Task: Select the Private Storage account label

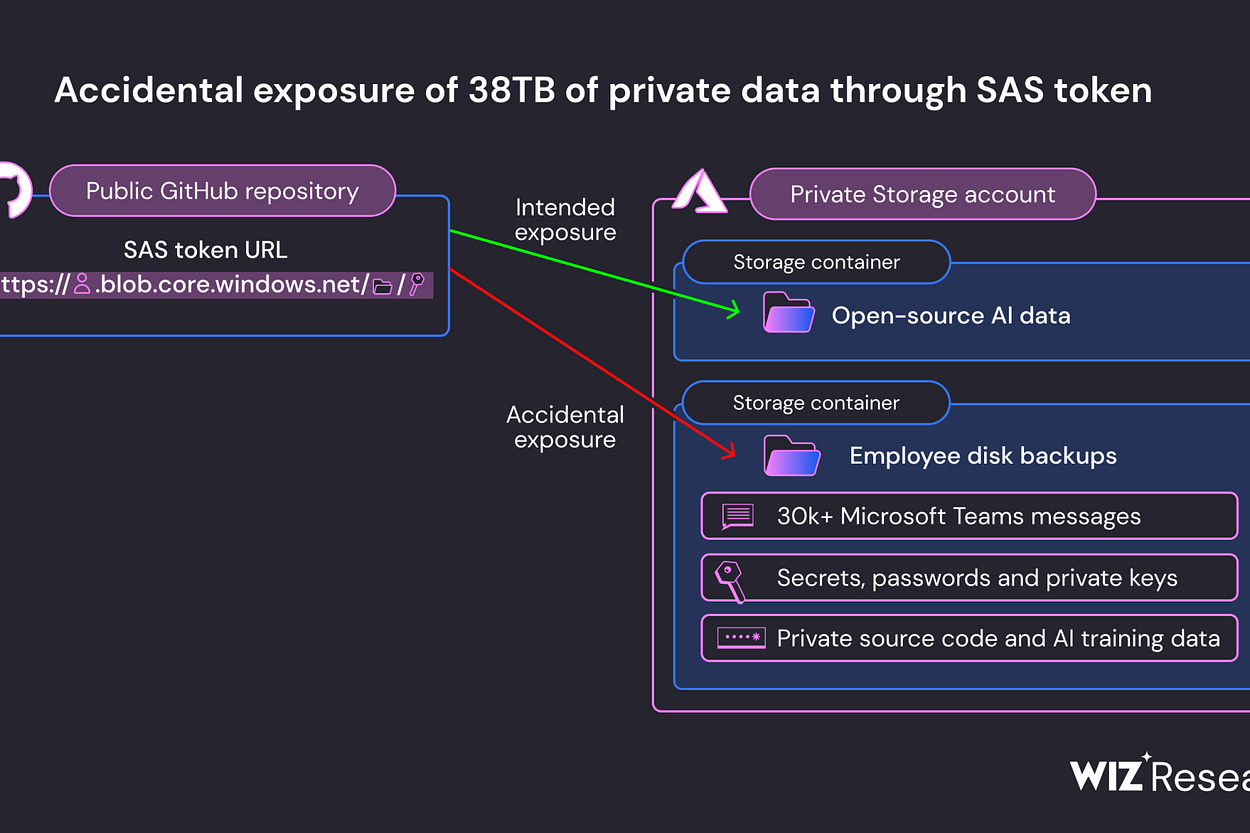Action: point(922,194)
